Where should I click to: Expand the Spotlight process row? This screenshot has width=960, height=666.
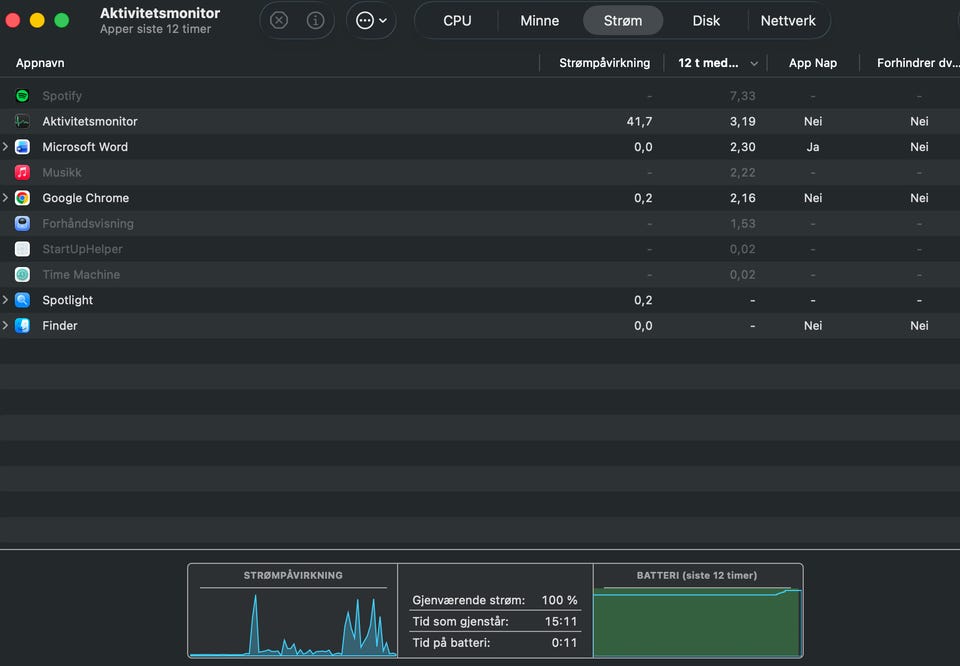[x=6, y=300]
